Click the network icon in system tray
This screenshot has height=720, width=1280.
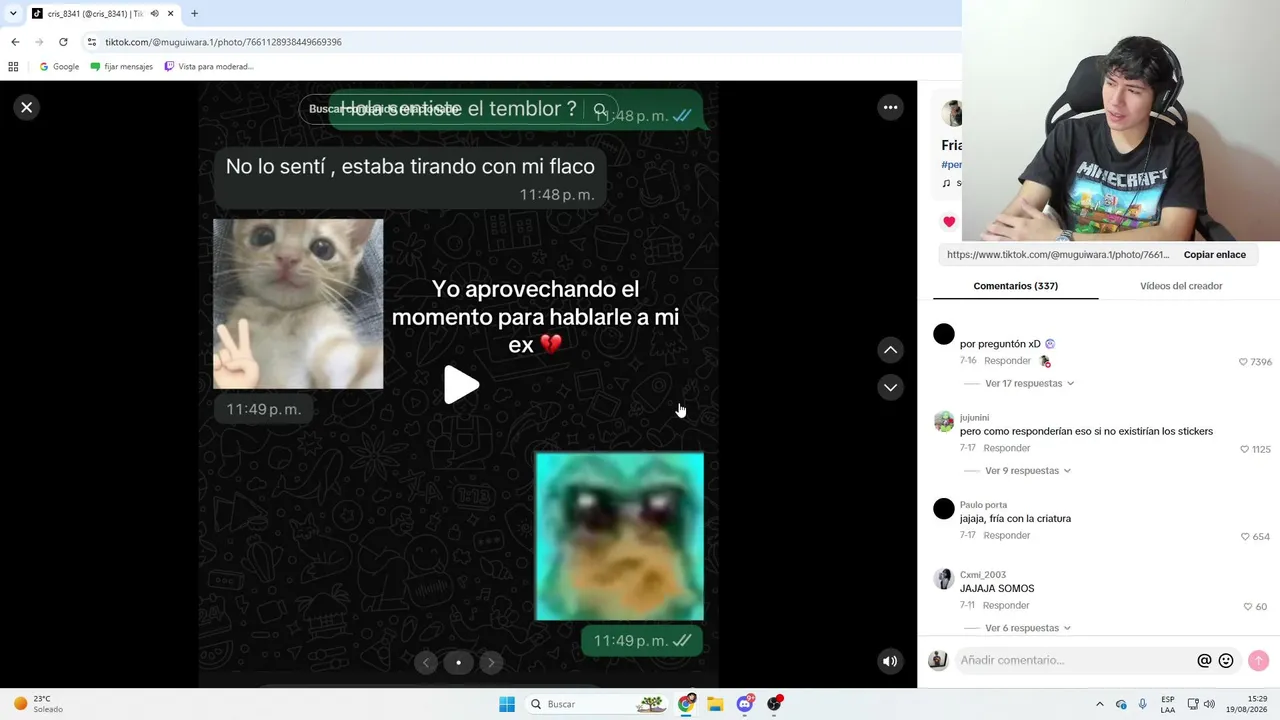click(x=1193, y=704)
